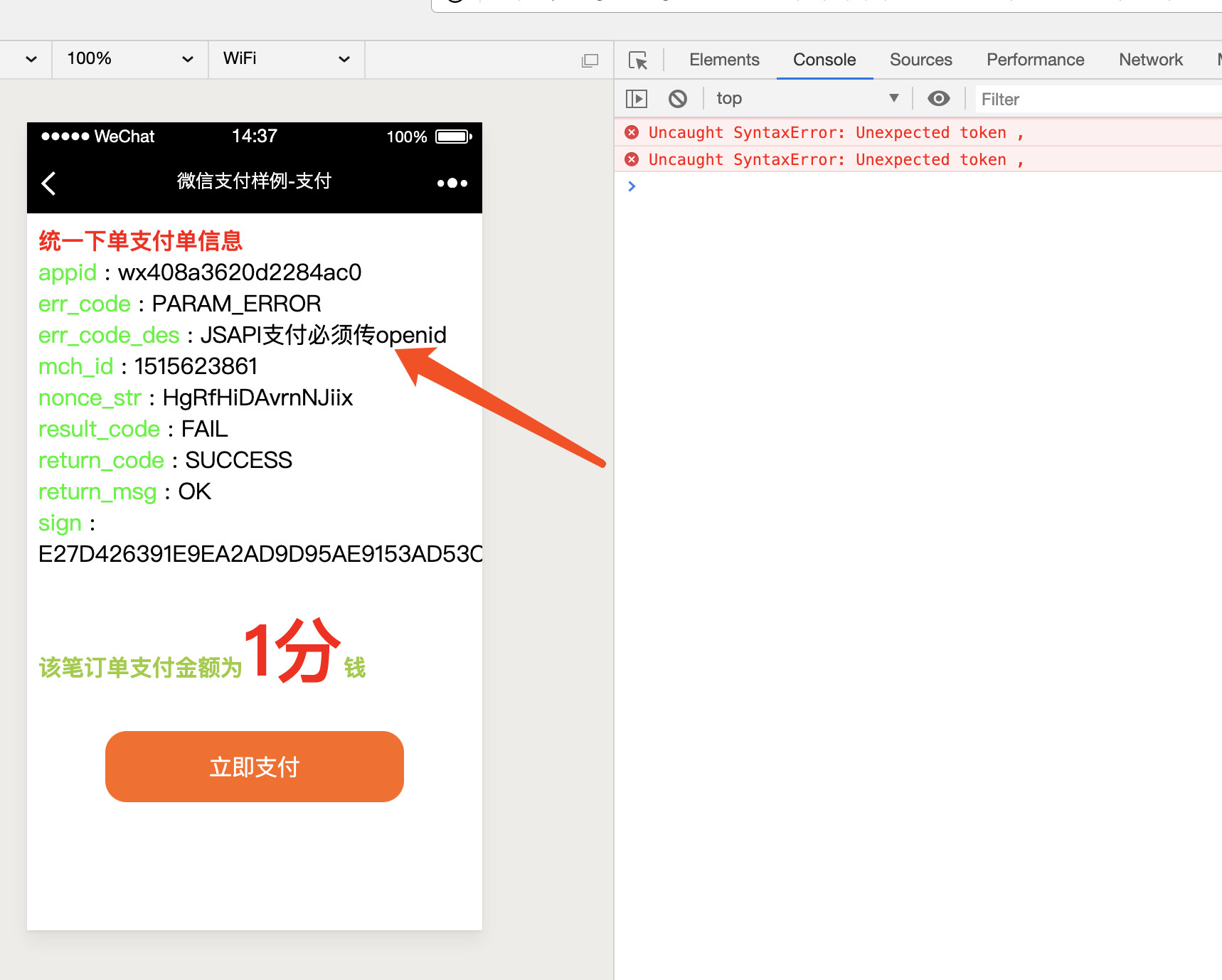The image size is (1222, 980).
Task: Click the JSAPI支付必须传openid error description
Action: pyautogui.click(x=324, y=335)
